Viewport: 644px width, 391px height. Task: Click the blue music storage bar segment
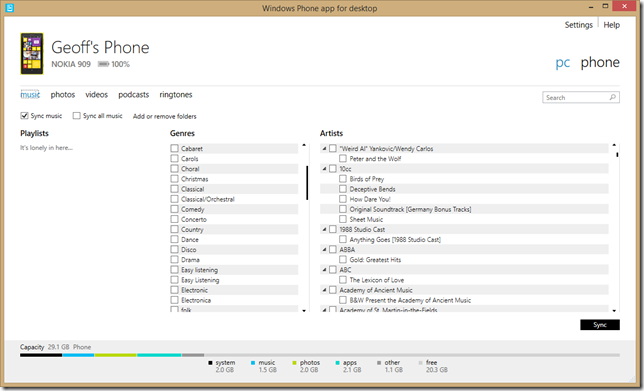click(78, 355)
